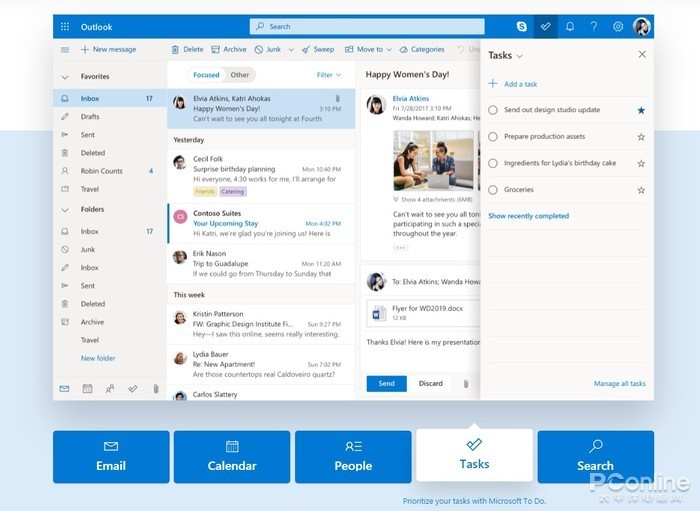Star Ingredients for Lydia's birthday cake
700x511 pixels.
(641, 164)
